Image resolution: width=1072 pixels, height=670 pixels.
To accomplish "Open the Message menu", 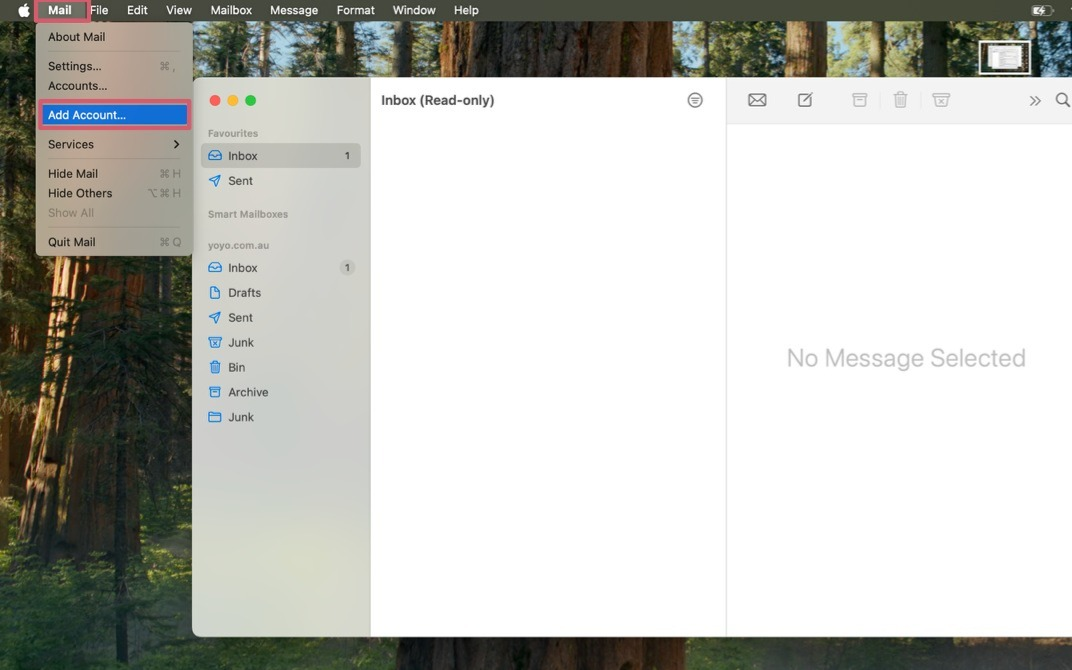I will point(294,10).
